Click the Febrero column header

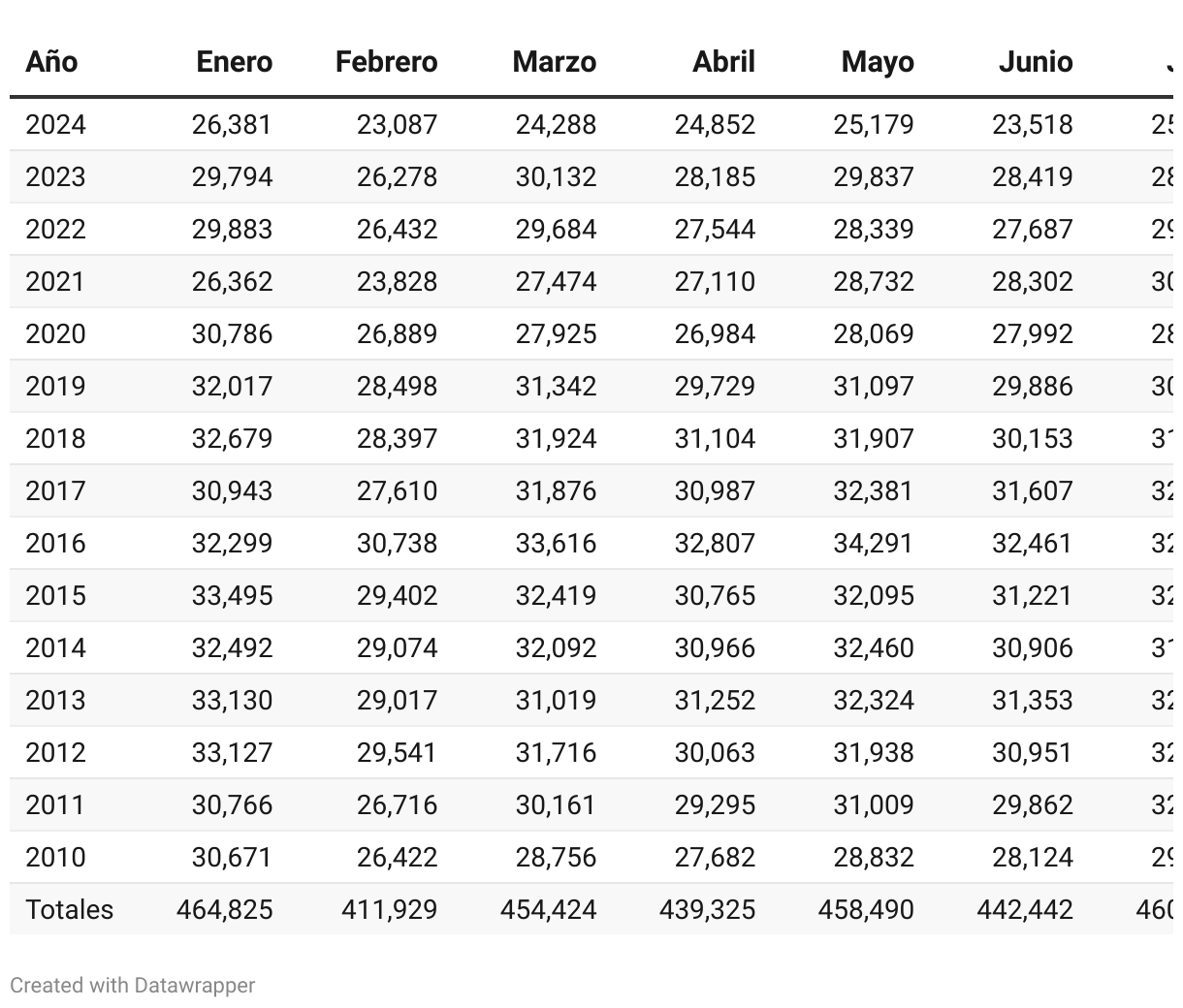pyautogui.click(x=386, y=62)
